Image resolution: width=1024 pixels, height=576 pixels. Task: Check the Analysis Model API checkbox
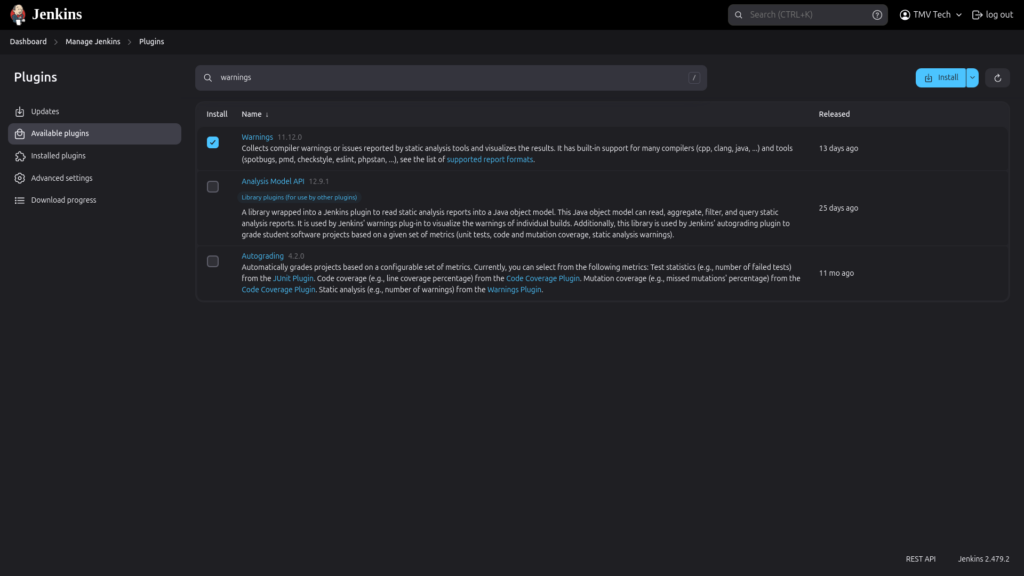pyautogui.click(x=213, y=187)
